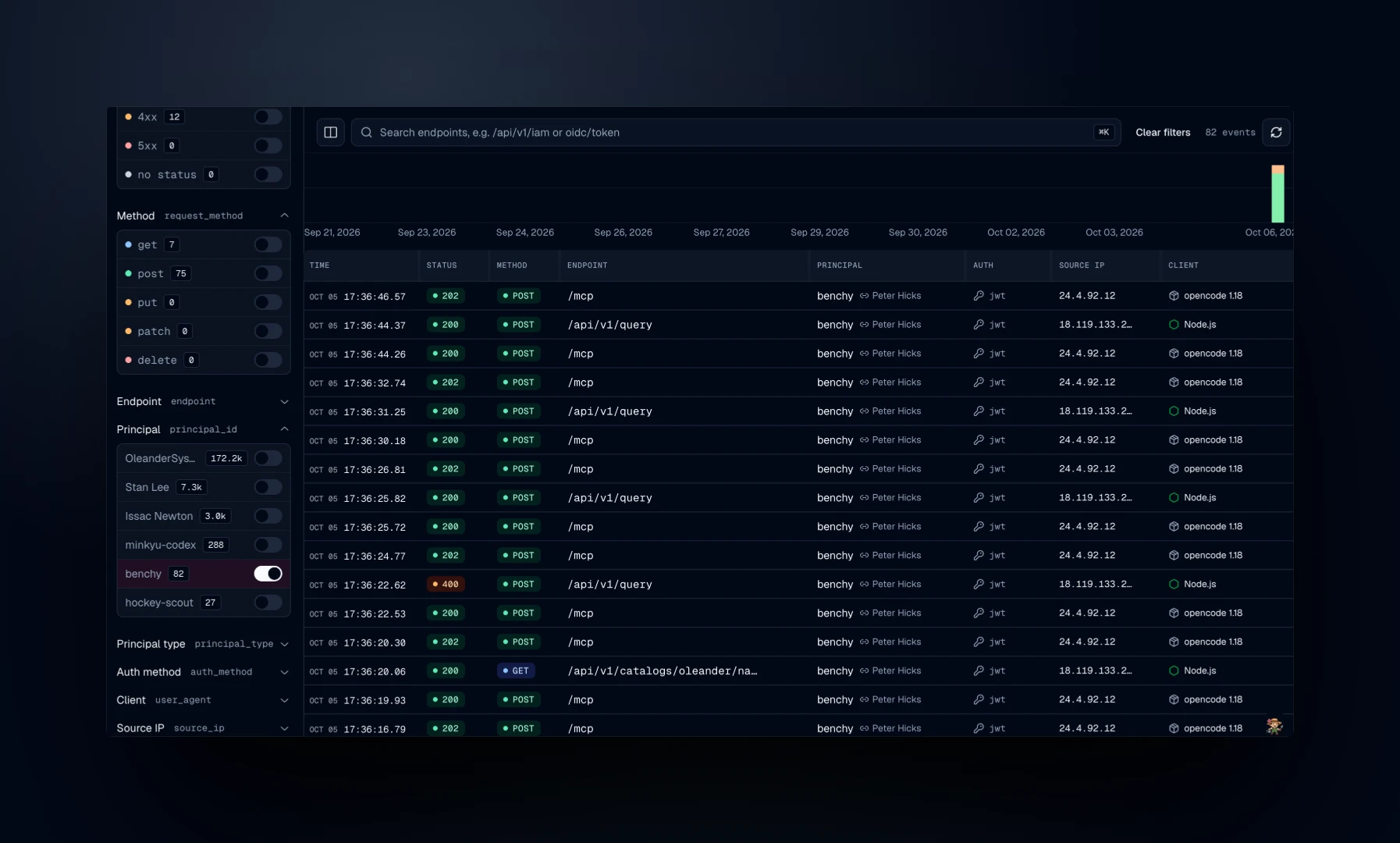Image resolution: width=1400 pixels, height=843 pixels.
Task: Expand the Auth method filter section
Action: [x=284, y=673]
